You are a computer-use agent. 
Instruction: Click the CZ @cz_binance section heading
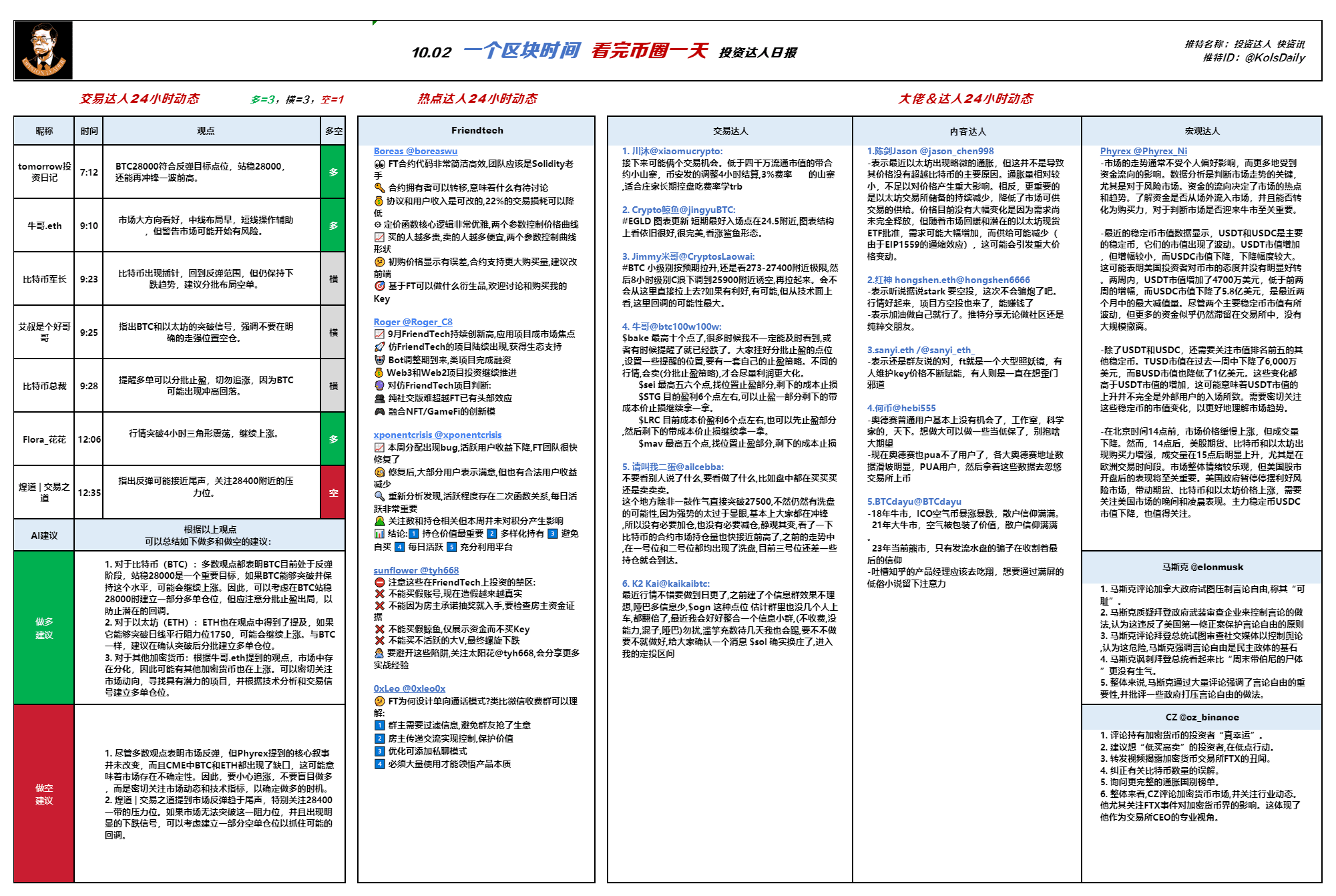pyautogui.click(x=1202, y=717)
